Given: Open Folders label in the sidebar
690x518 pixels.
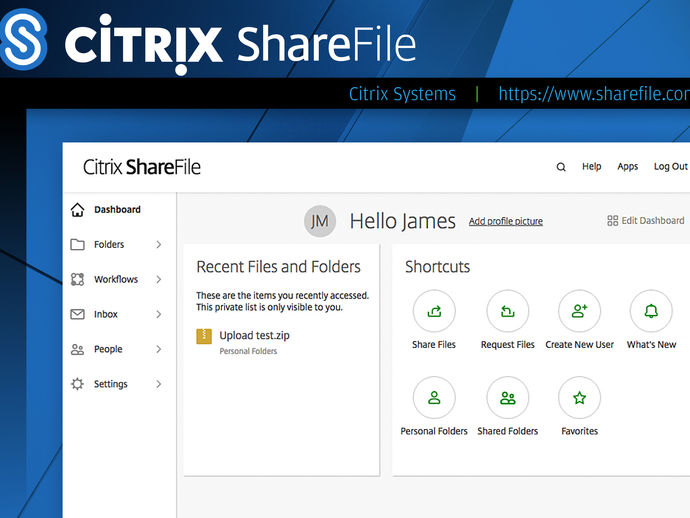Looking at the screenshot, I should 109,244.
